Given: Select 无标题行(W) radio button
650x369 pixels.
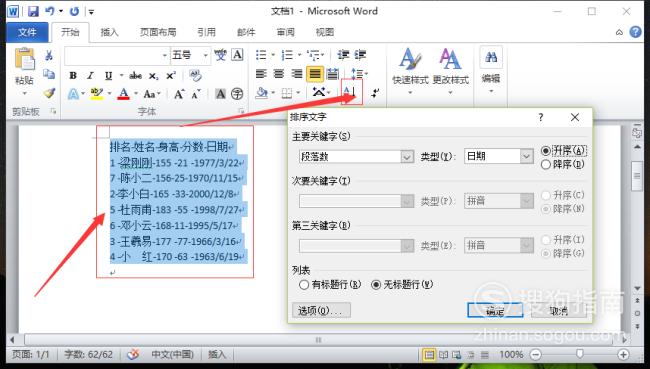Looking at the screenshot, I should click(x=376, y=284).
